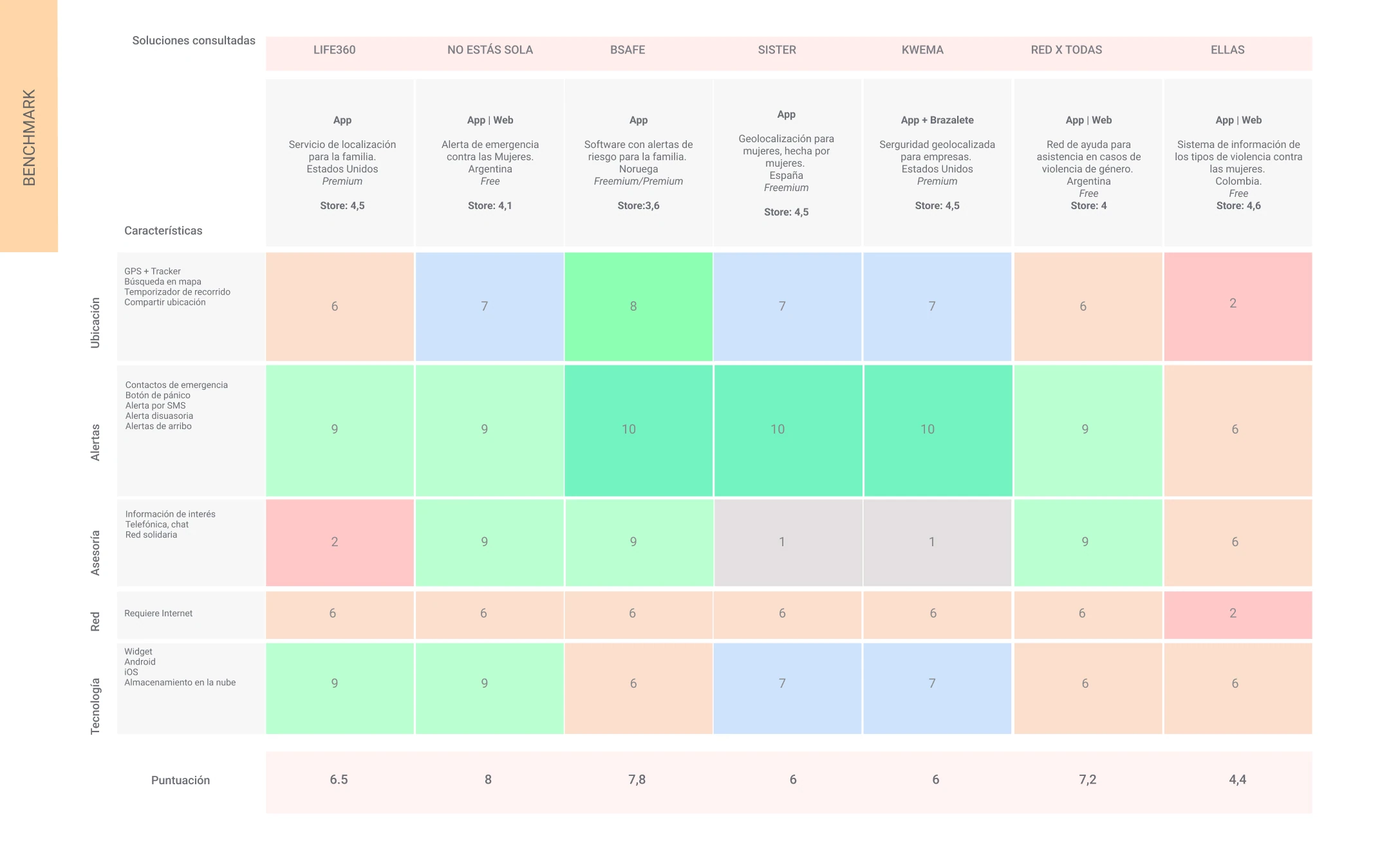Select the NO ESTÁS SOLA total score 8

point(488,780)
